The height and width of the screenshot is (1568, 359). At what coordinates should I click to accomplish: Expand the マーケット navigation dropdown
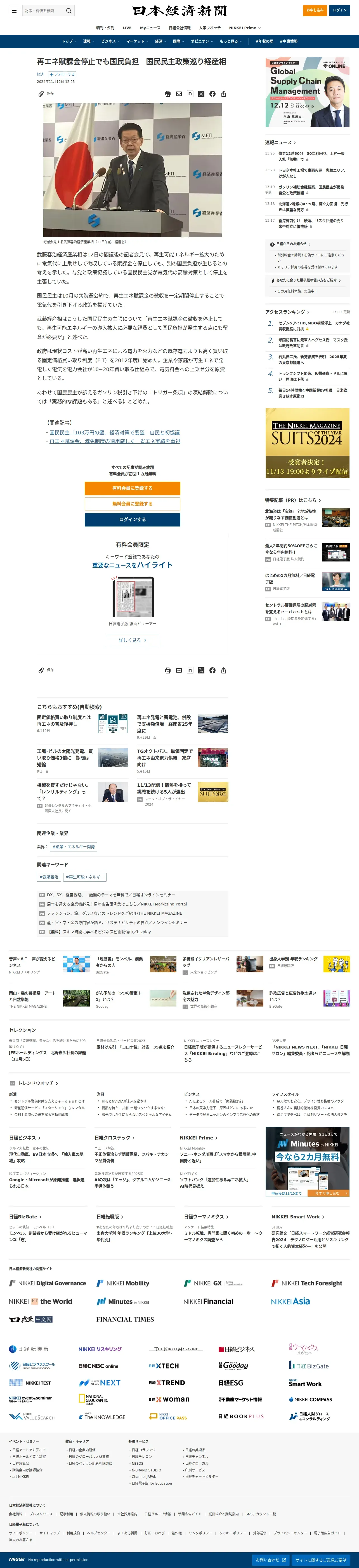137,41
